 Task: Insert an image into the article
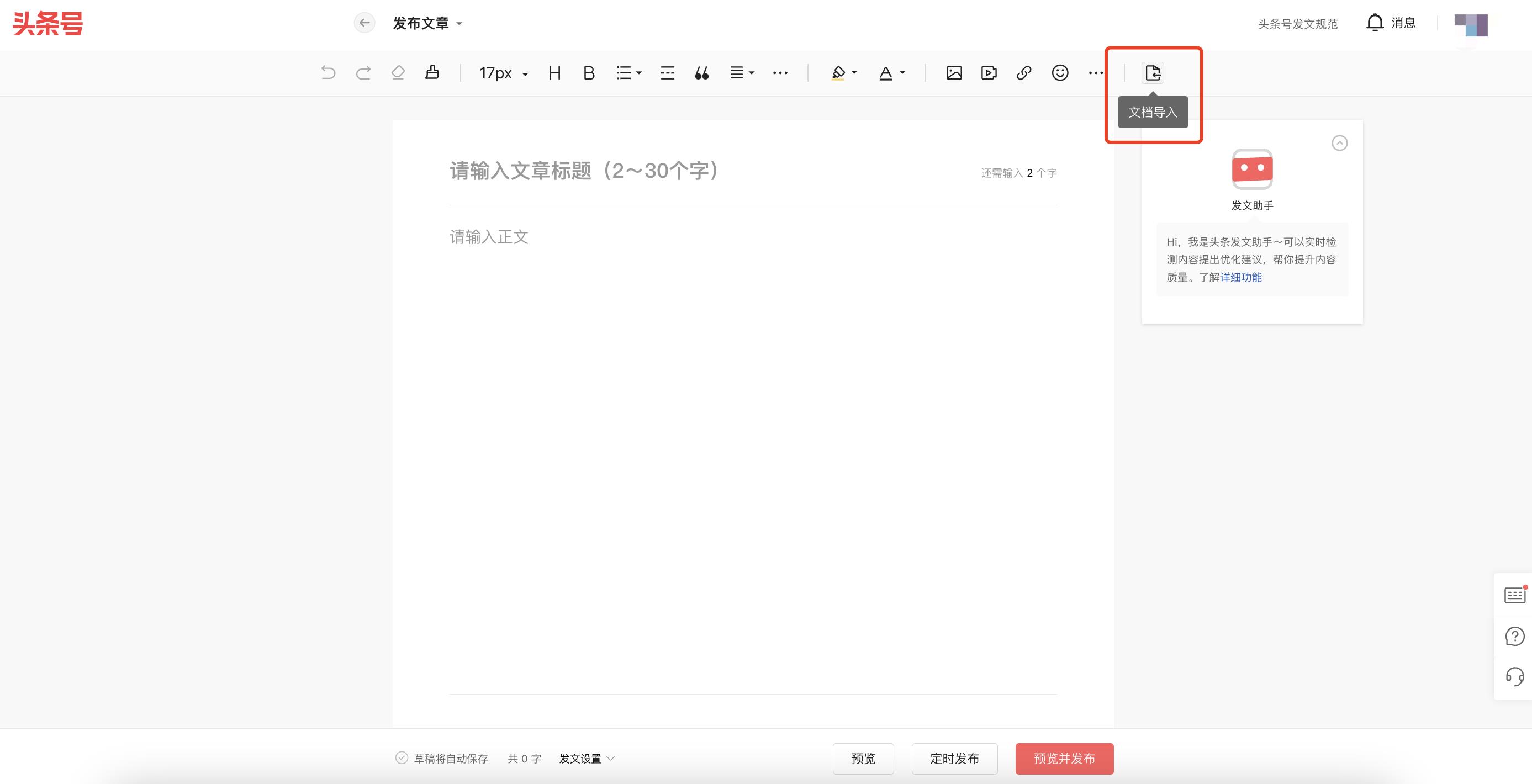tap(954, 72)
